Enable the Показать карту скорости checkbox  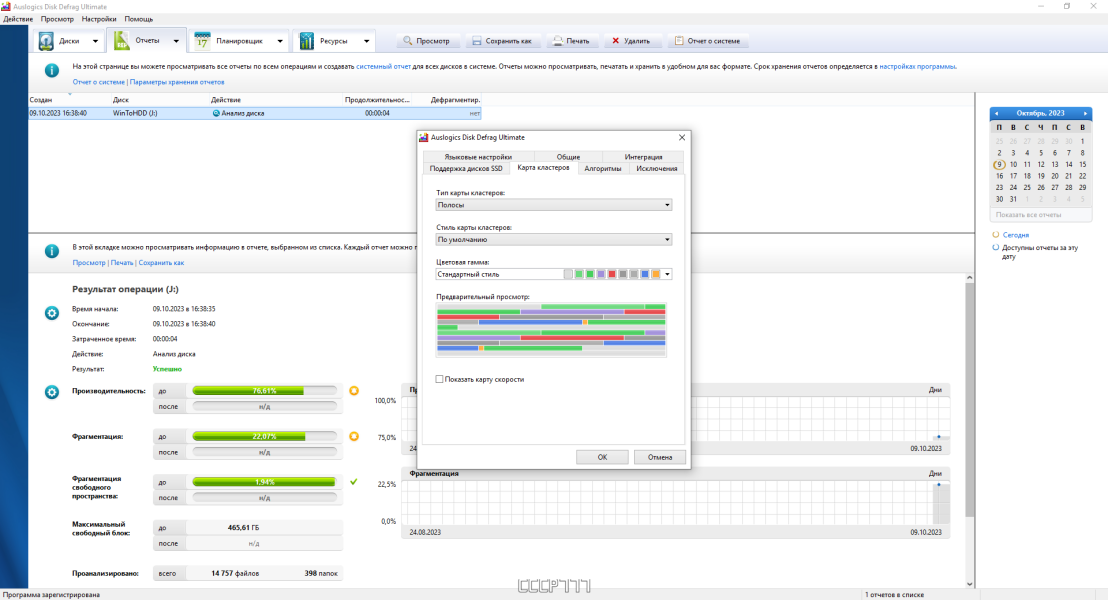pyautogui.click(x=440, y=380)
